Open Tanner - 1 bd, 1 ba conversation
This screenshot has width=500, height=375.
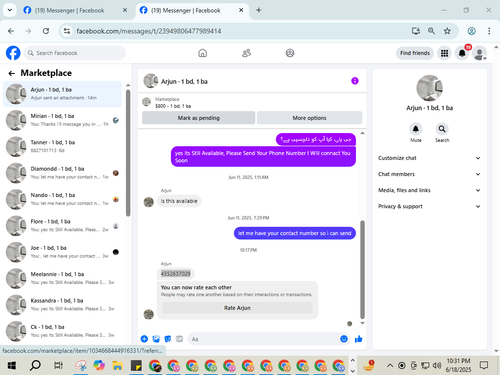(x=62, y=146)
